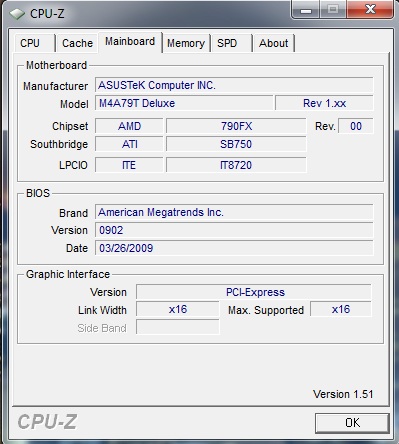
Task: Select the Memory tab
Action: (x=186, y=43)
